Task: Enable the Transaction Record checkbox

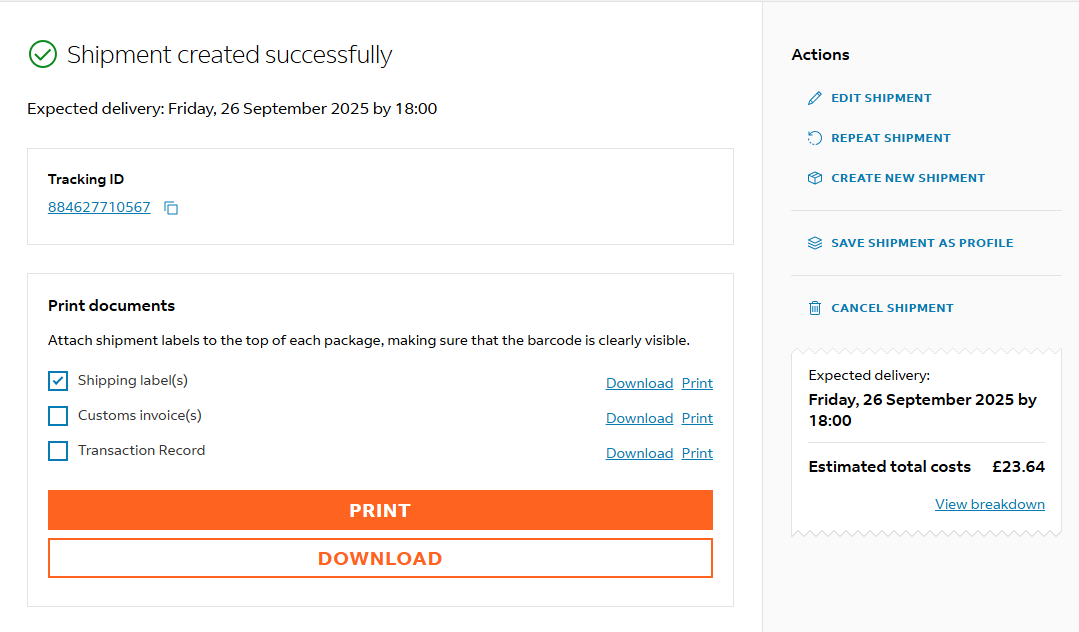Action: point(58,451)
